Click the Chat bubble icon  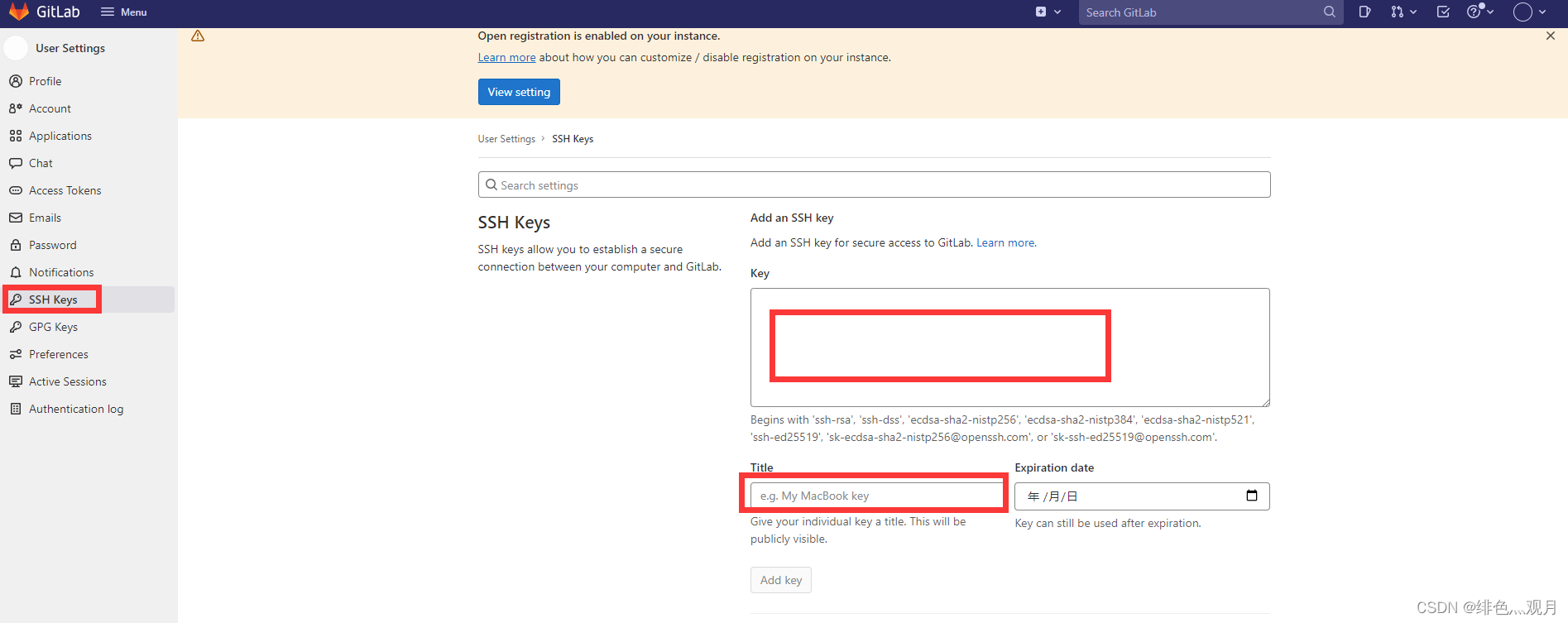click(x=16, y=163)
